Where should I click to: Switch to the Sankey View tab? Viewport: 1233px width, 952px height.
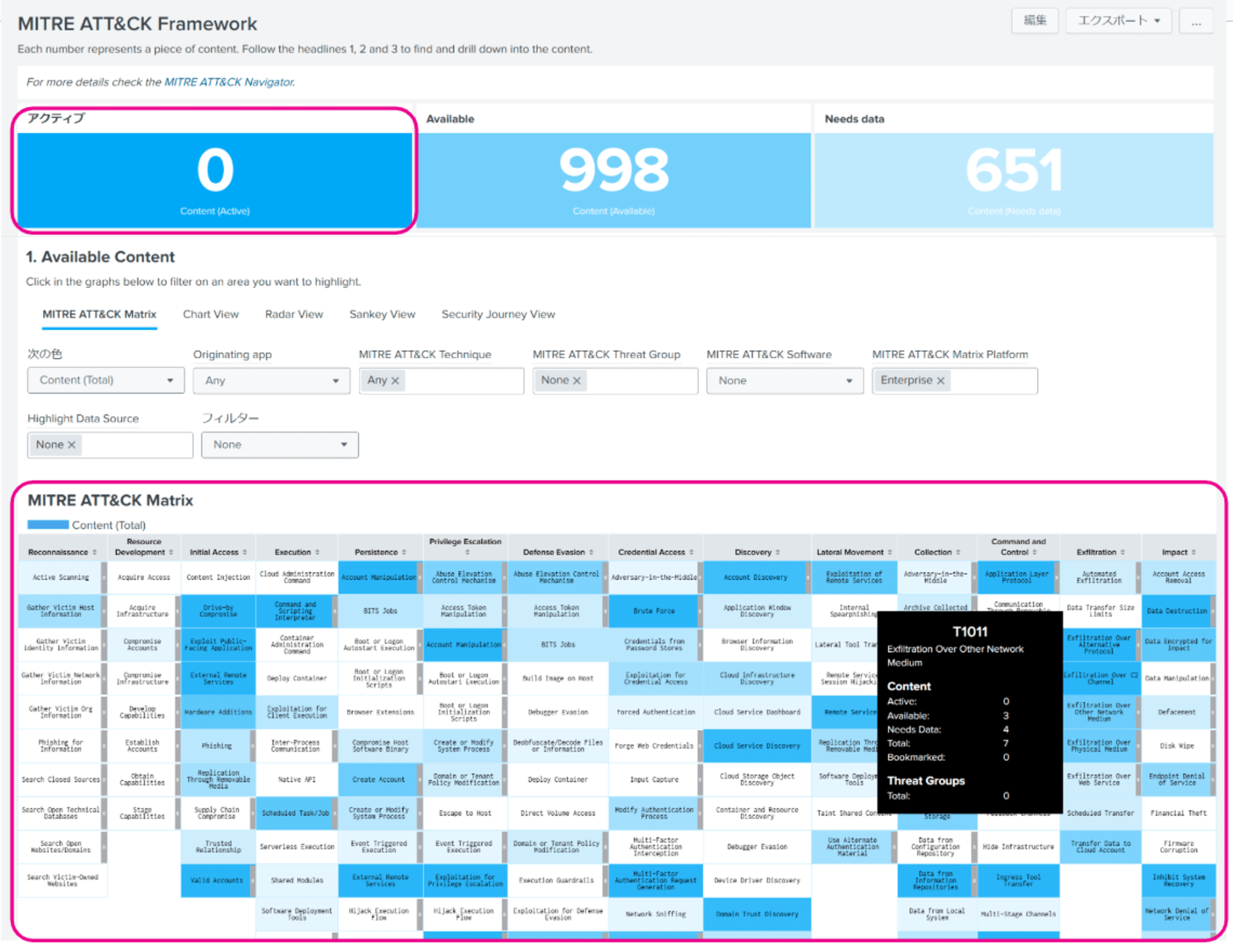click(x=382, y=314)
